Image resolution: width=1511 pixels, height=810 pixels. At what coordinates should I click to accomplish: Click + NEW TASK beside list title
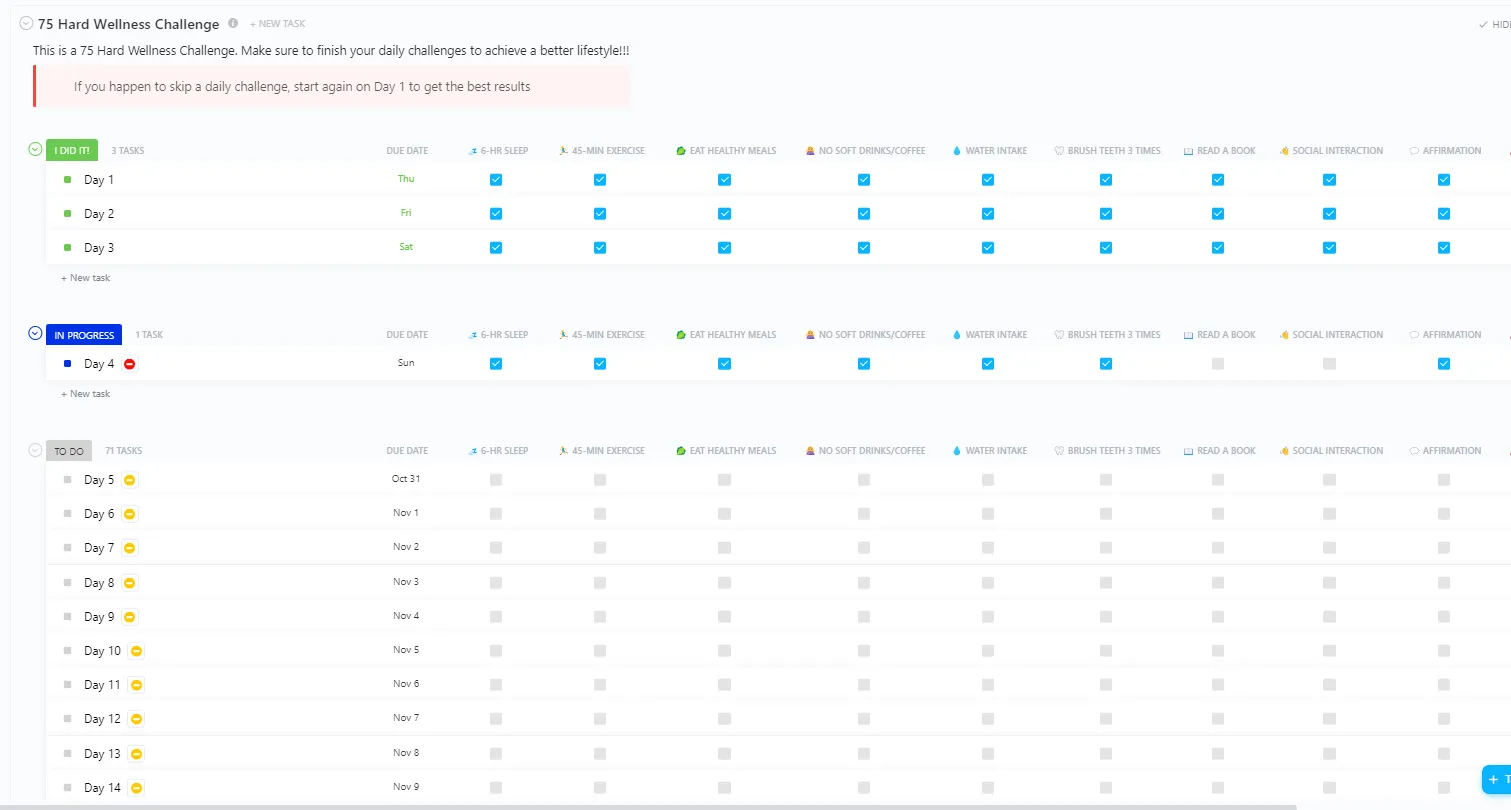[278, 23]
